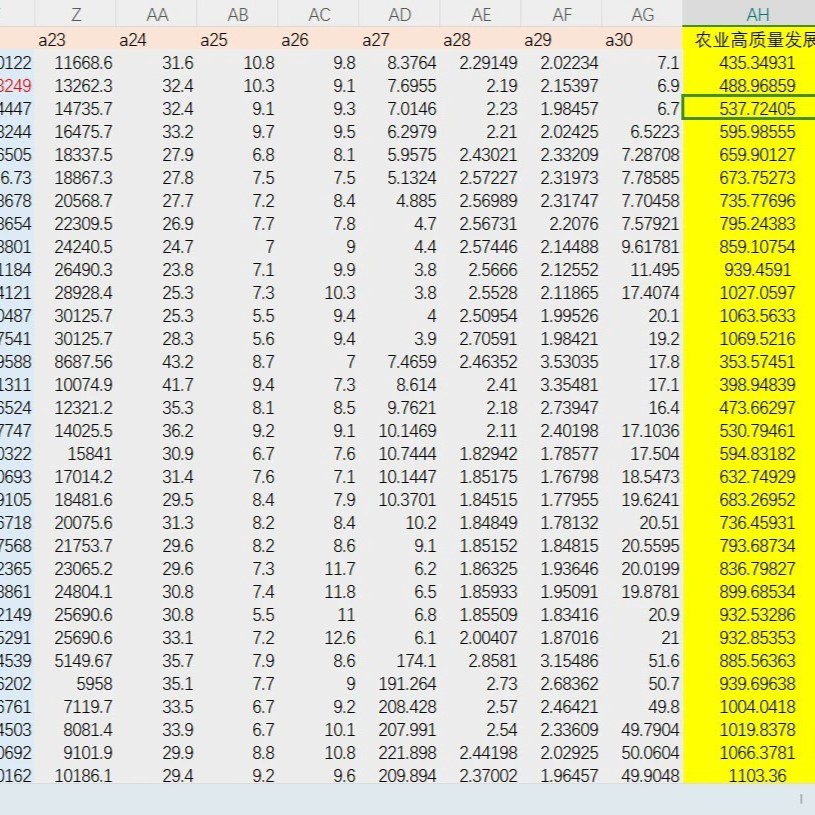Select the cell showing 15841
Image resolution: width=815 pixels, height=815 pixels.
click(76, 454)
